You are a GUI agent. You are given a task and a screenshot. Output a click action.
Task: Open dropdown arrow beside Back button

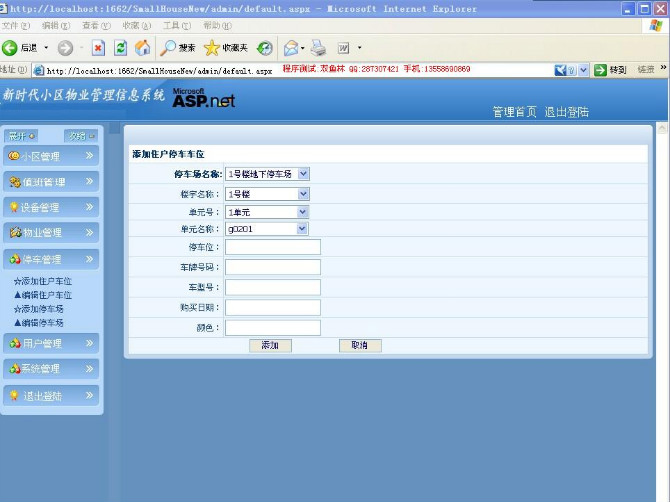(x=46, y=48)
